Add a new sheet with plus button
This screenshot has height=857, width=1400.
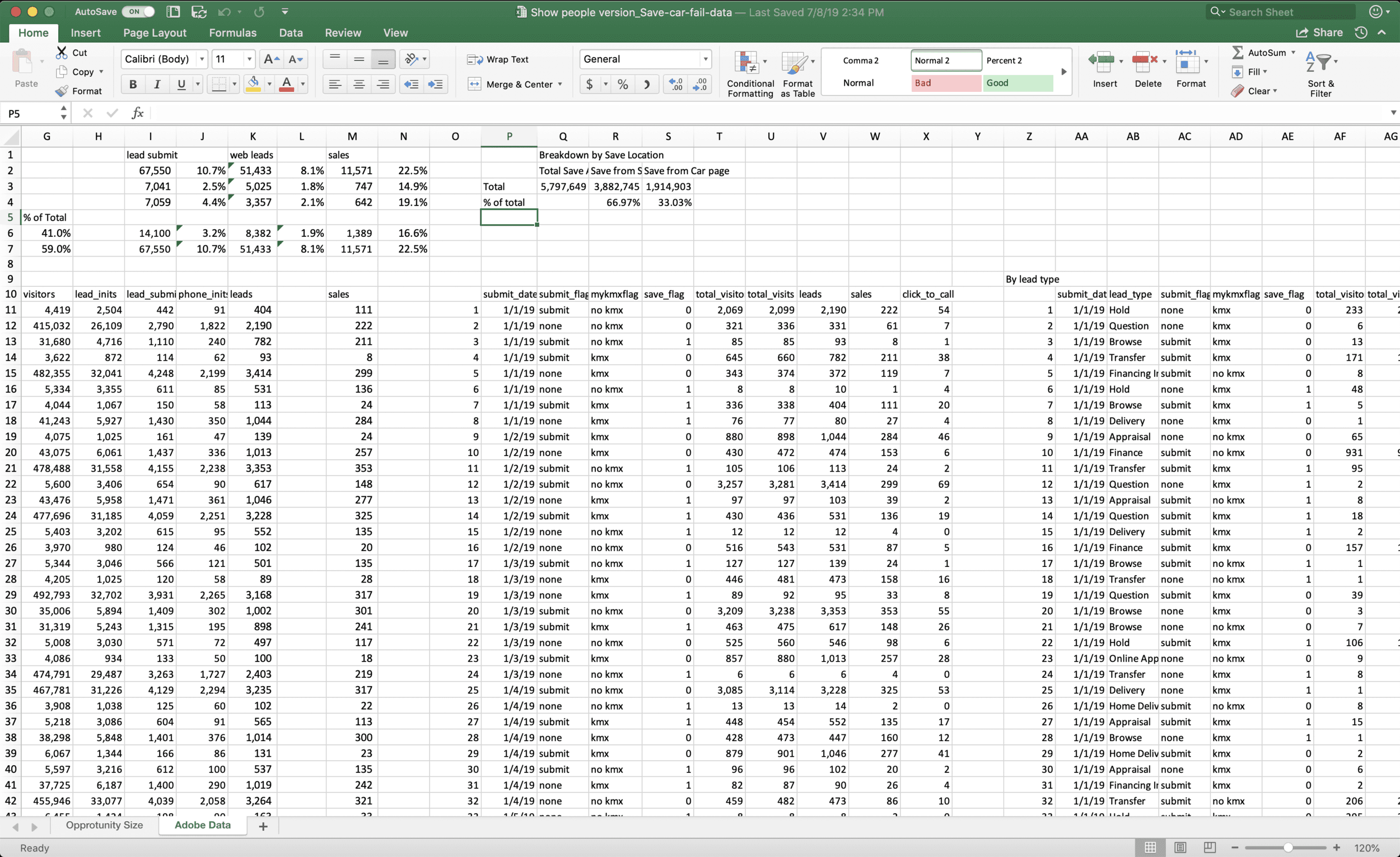[x=263, y=826]
